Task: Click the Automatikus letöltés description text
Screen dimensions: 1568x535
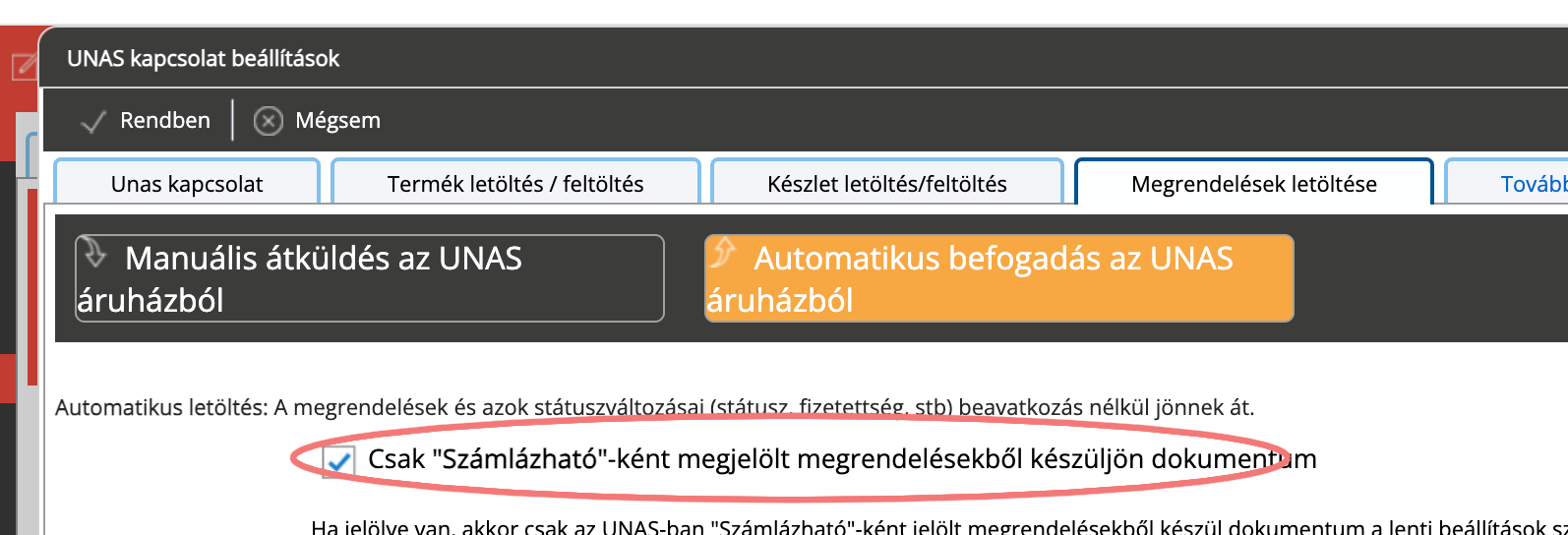Action: coord(655,407)
